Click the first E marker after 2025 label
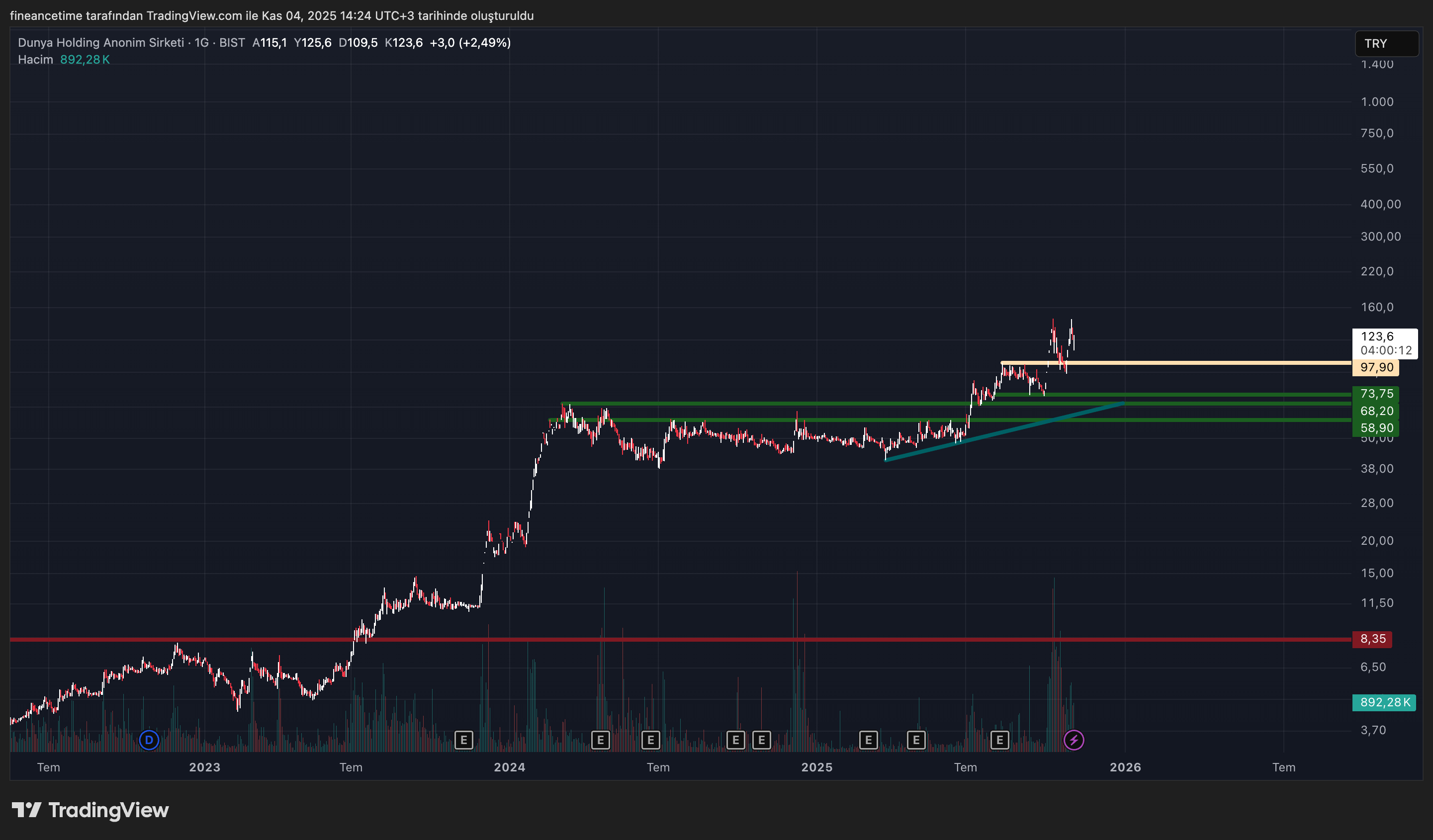The image size is (1433, 840). coord(868,740)
